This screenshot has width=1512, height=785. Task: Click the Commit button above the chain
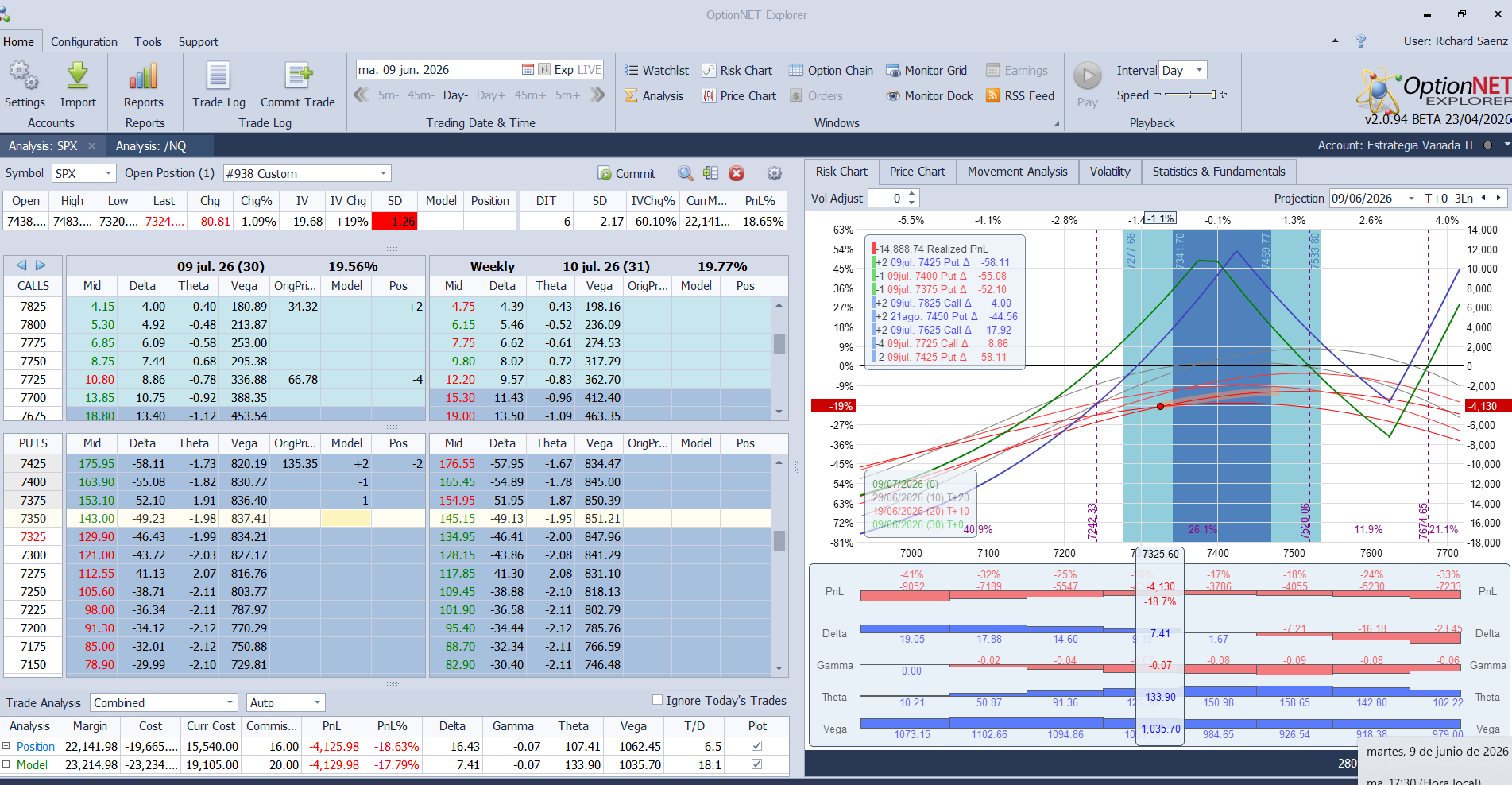tap(627, 173)
